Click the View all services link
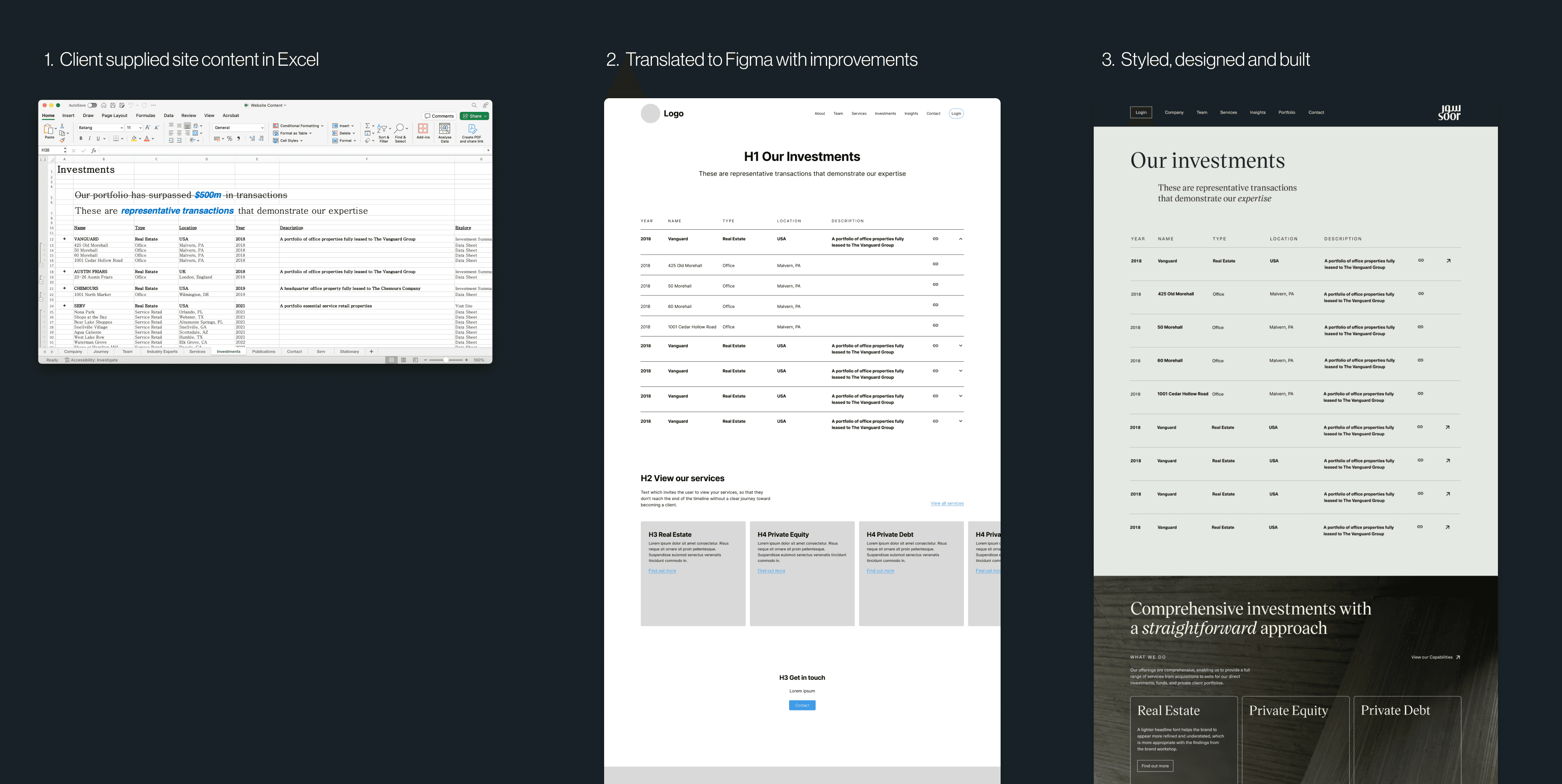 tap(946, 503)
